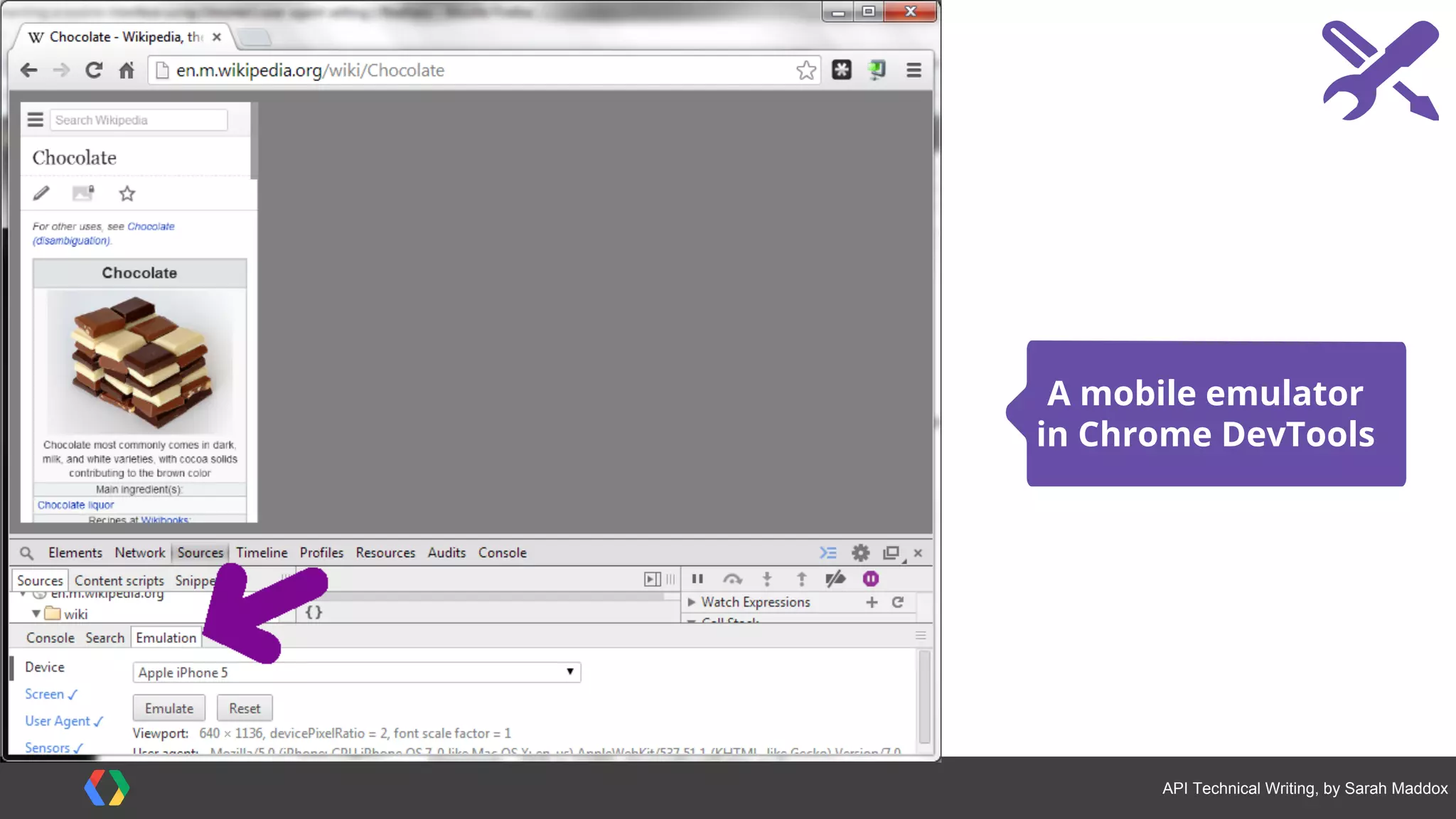Toggle DevTools console drawer icon

click(x=828, y=552)
